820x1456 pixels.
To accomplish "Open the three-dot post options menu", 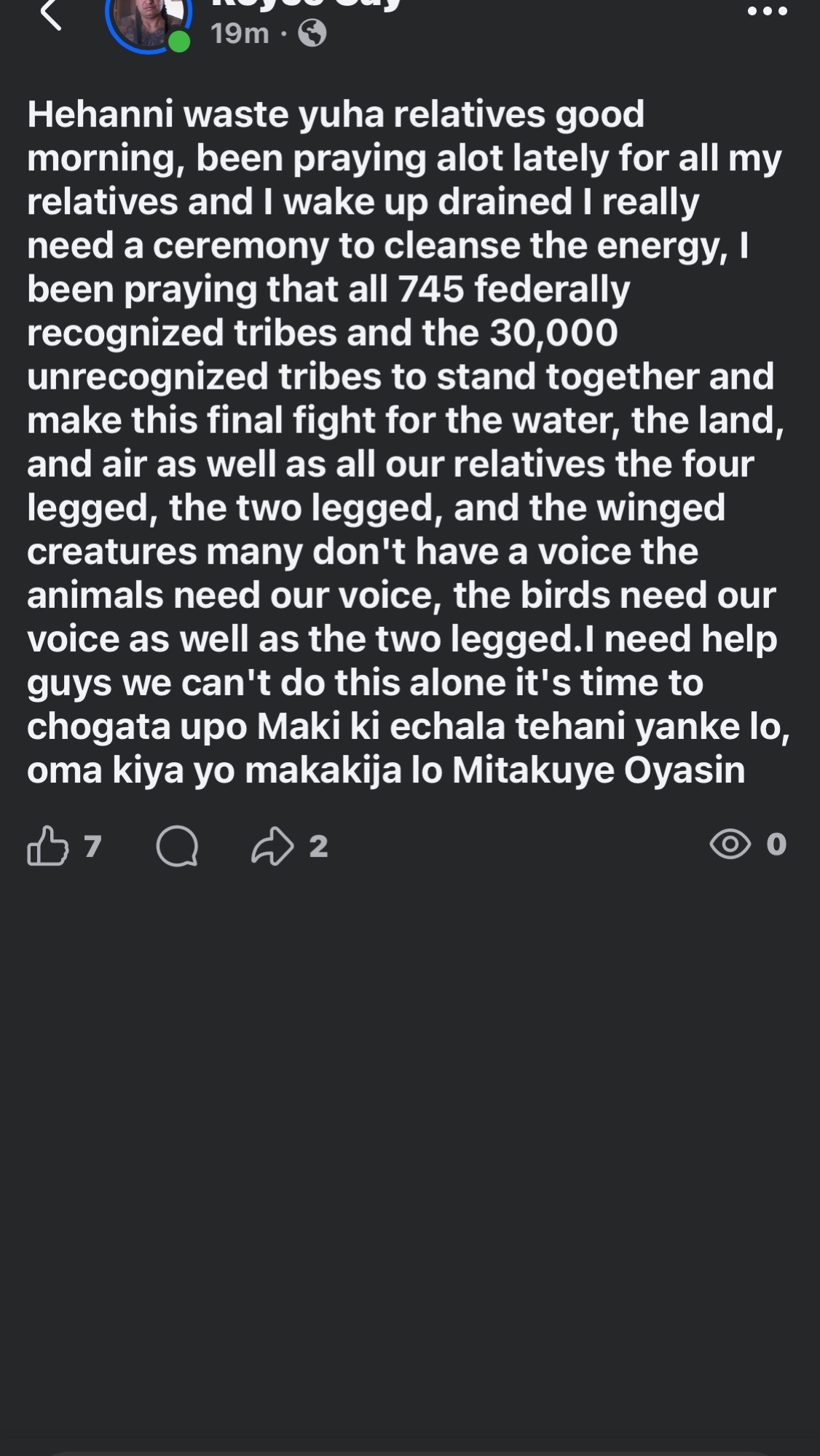I will coord(768,12).
